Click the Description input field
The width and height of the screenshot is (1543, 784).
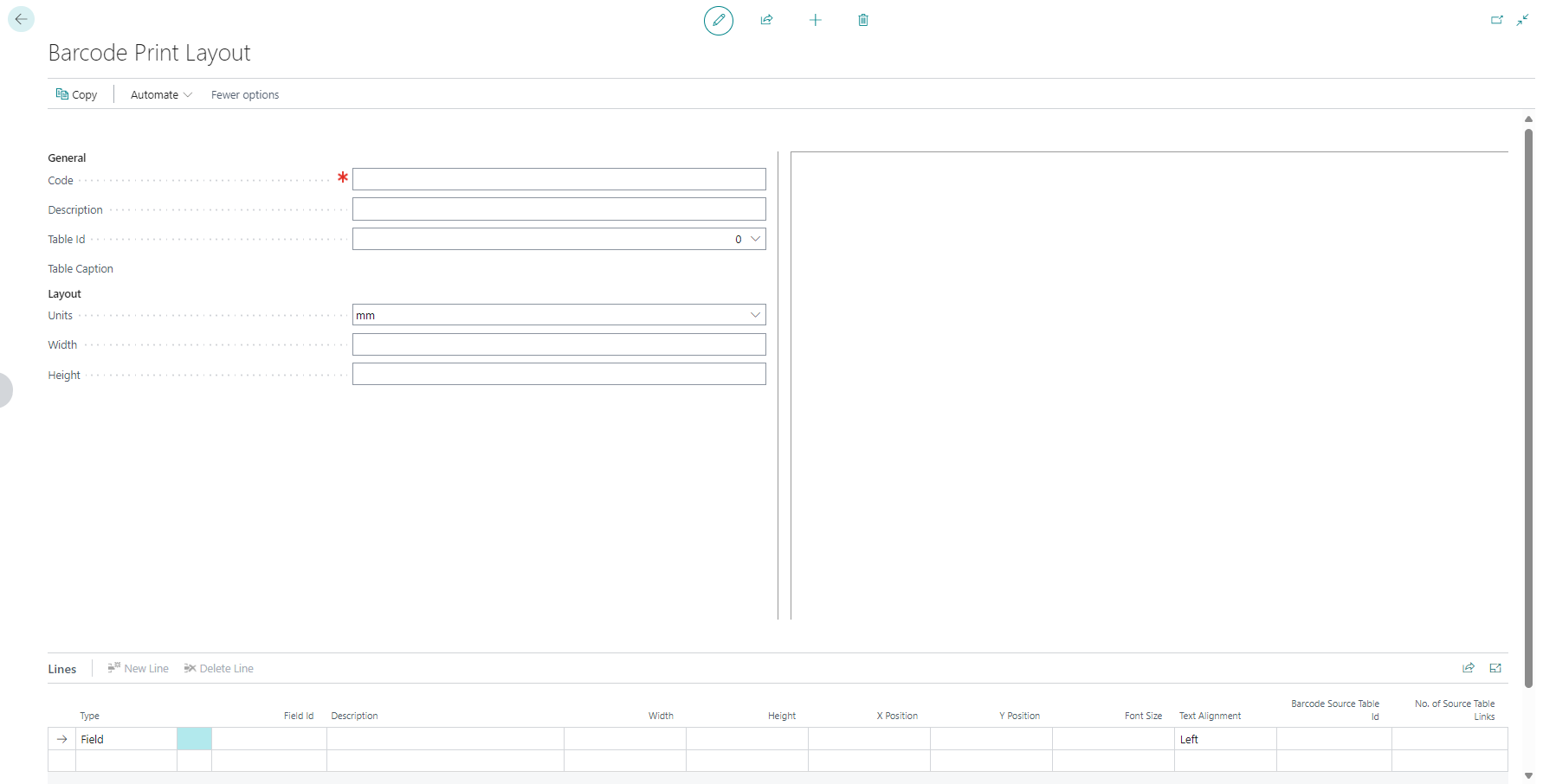tap(558, 209)
